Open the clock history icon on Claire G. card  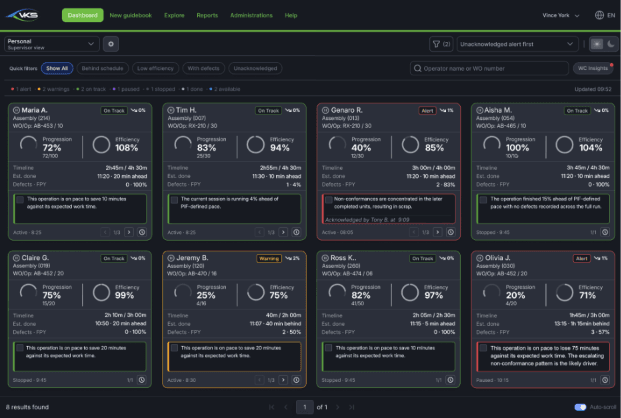pos(142,380)
